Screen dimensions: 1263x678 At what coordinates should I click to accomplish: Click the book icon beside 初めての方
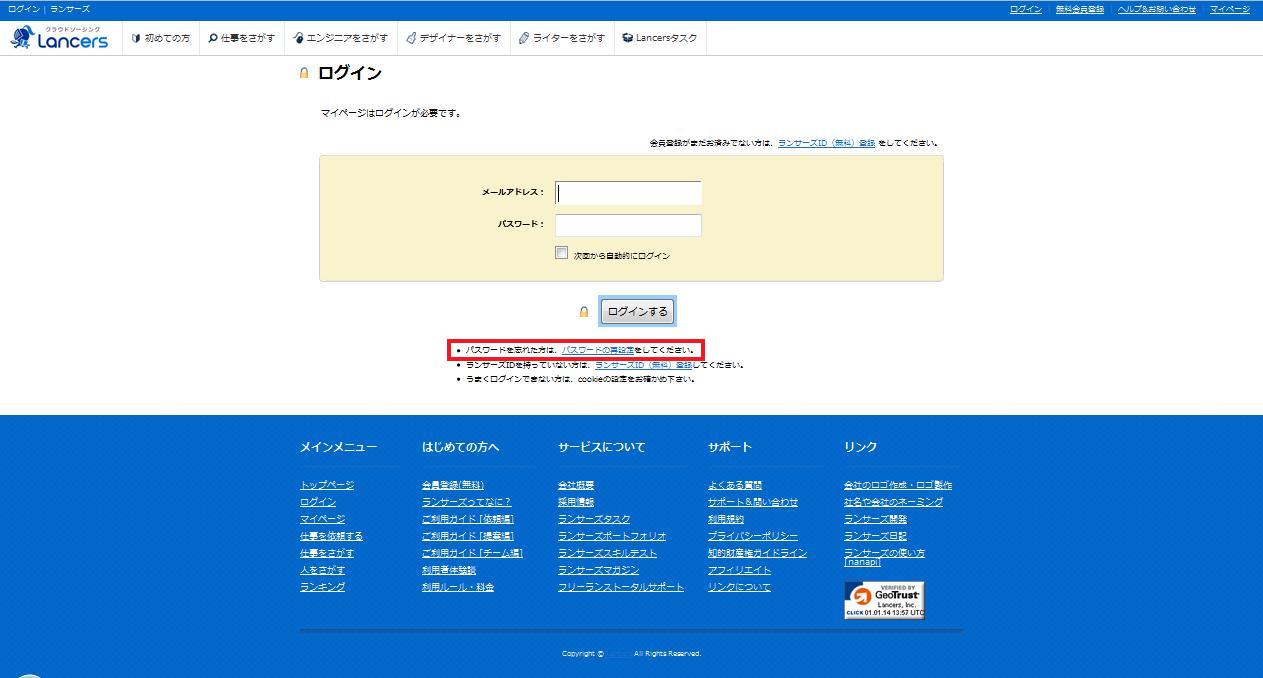click(136, 38)
